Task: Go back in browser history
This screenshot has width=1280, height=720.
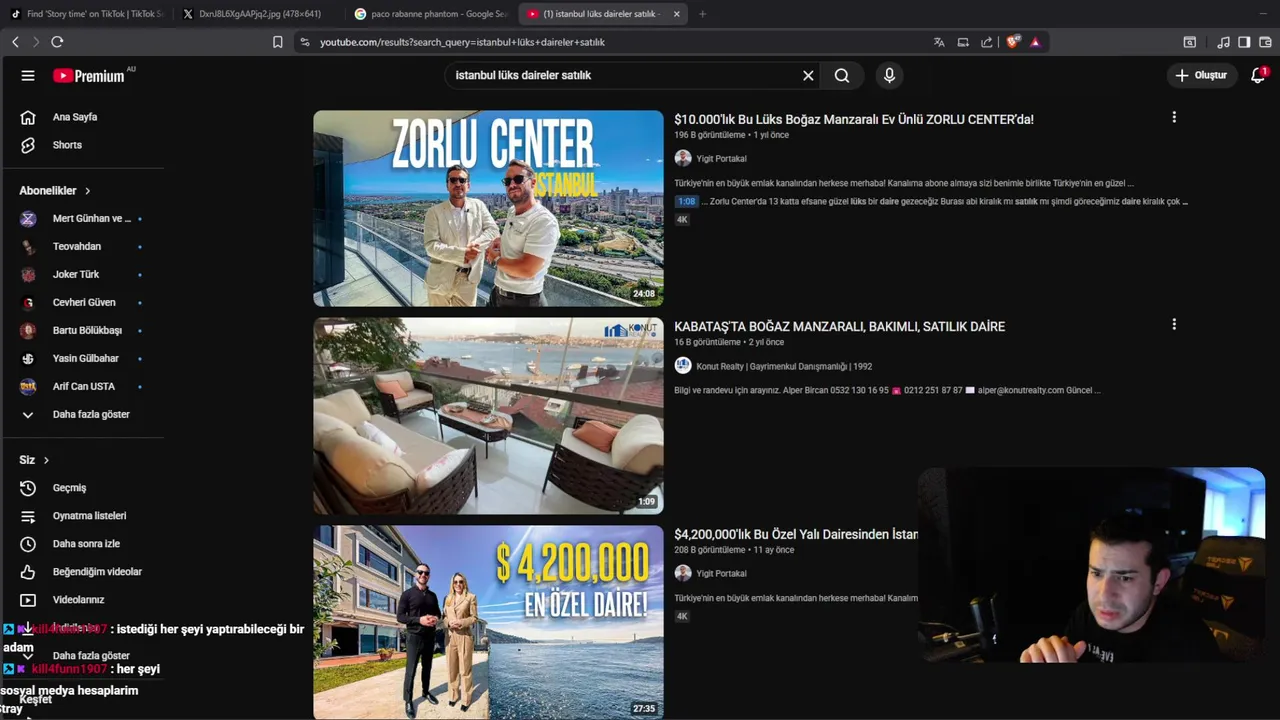Action: tap(15, 42)
